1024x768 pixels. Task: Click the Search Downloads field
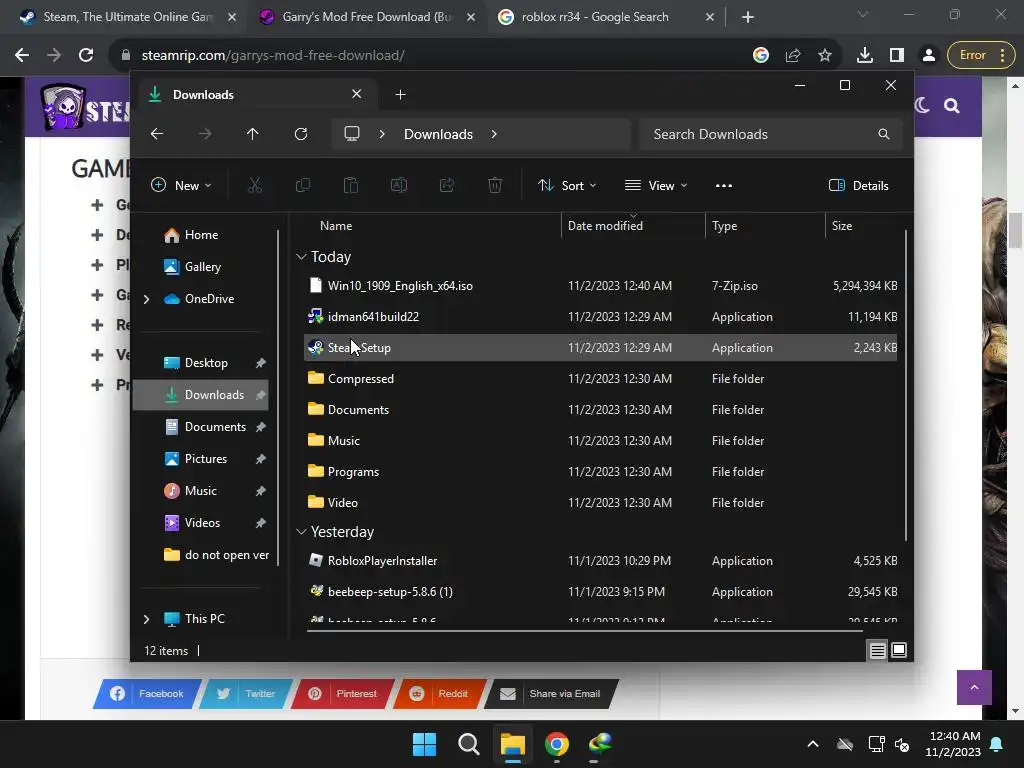point(771,134)
